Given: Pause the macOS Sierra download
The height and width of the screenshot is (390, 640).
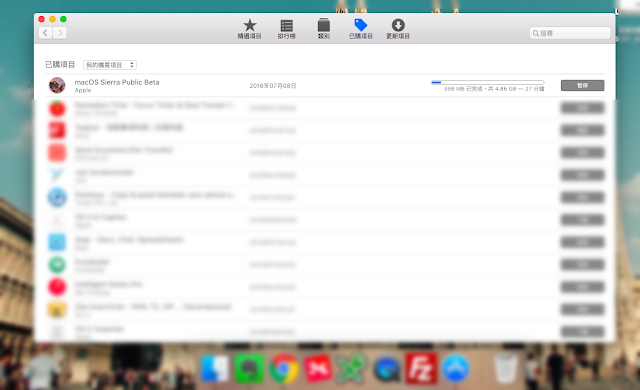Looking at the screenshot, I should [582, 85].
